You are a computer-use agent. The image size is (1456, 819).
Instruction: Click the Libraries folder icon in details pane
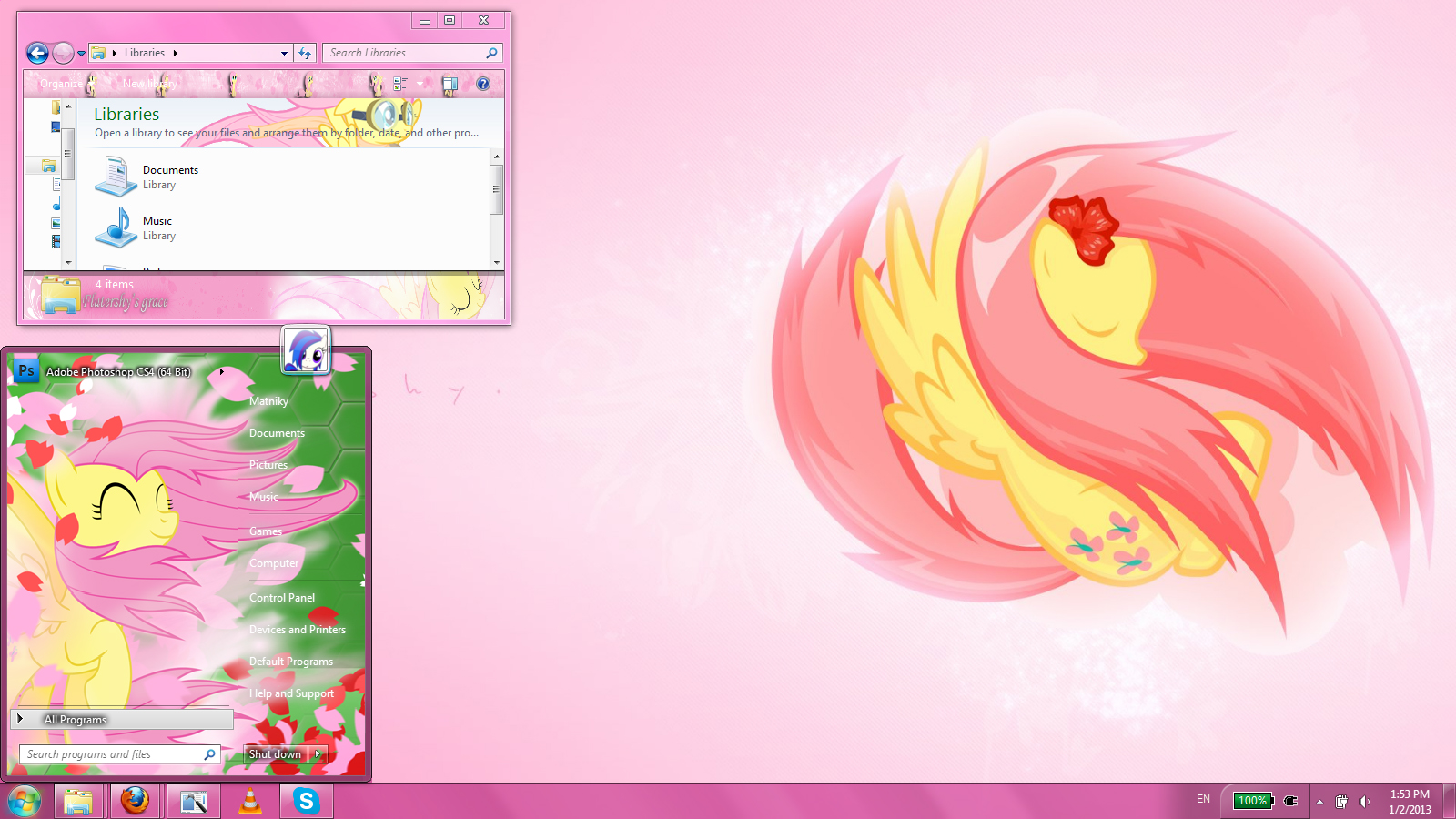[x=60, y=296]
